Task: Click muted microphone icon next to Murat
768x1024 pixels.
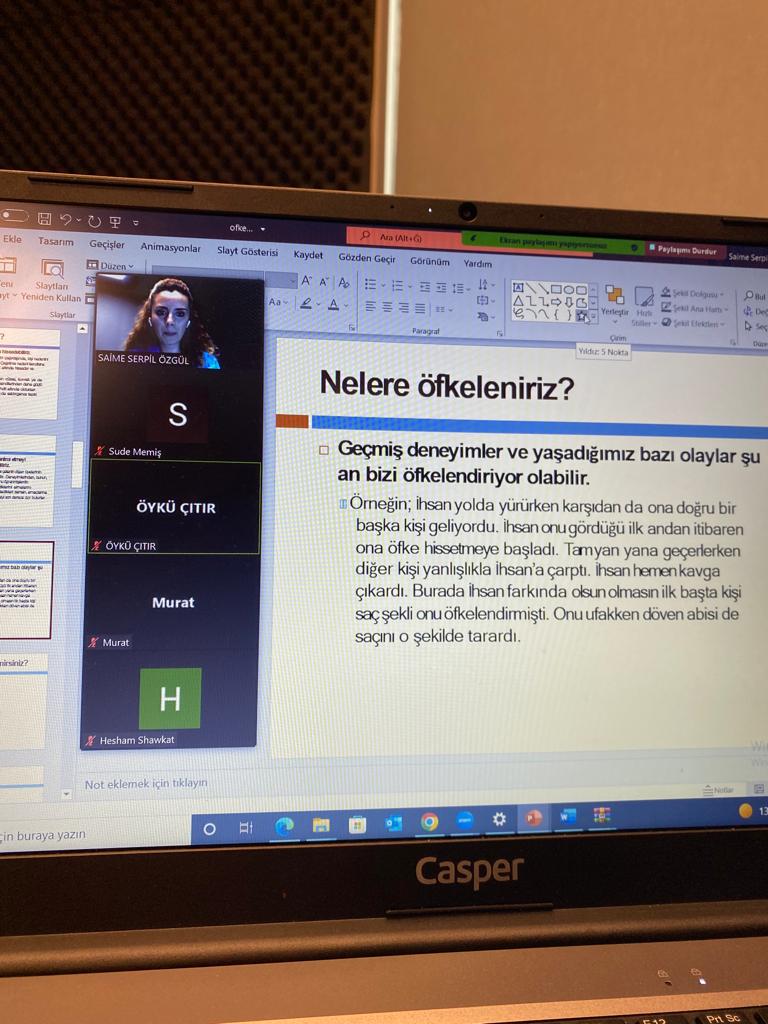Action: click(94, 642)
